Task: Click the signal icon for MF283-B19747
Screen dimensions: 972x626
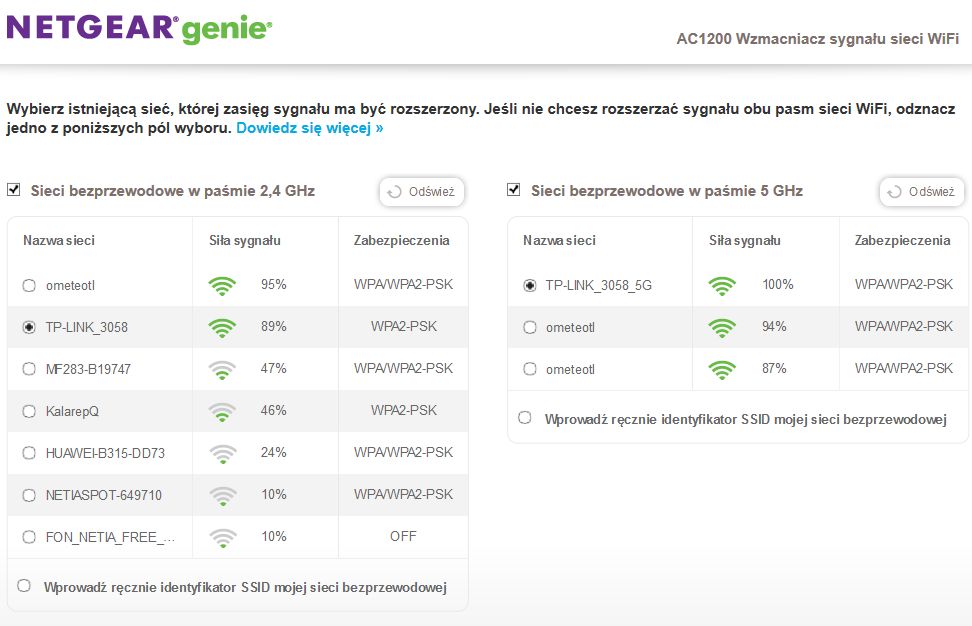Action: point(222,370)
